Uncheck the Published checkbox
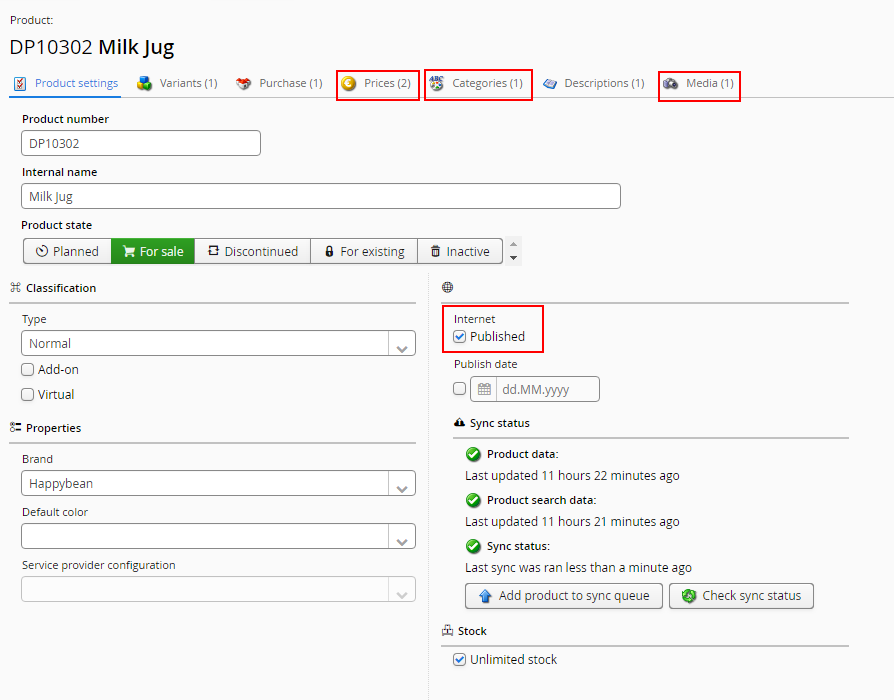894x700 pixels. [460, 337]
